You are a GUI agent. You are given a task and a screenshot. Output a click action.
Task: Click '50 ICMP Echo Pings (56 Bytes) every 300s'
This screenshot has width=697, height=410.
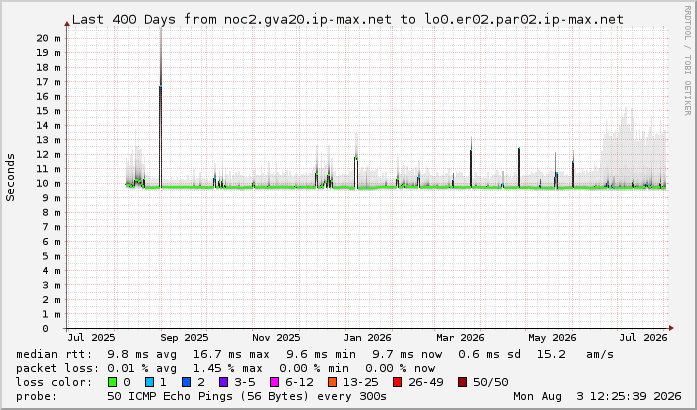tap(247, 396)
